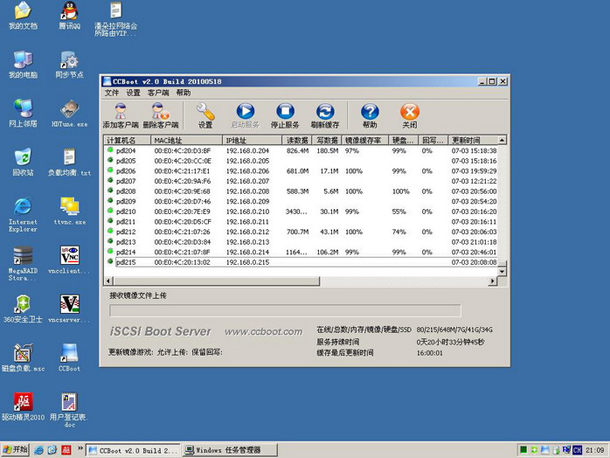Viewport: 610px width, 458px height.
Task: Click the taskbar clock 21:09
Action: click(595, 450)
